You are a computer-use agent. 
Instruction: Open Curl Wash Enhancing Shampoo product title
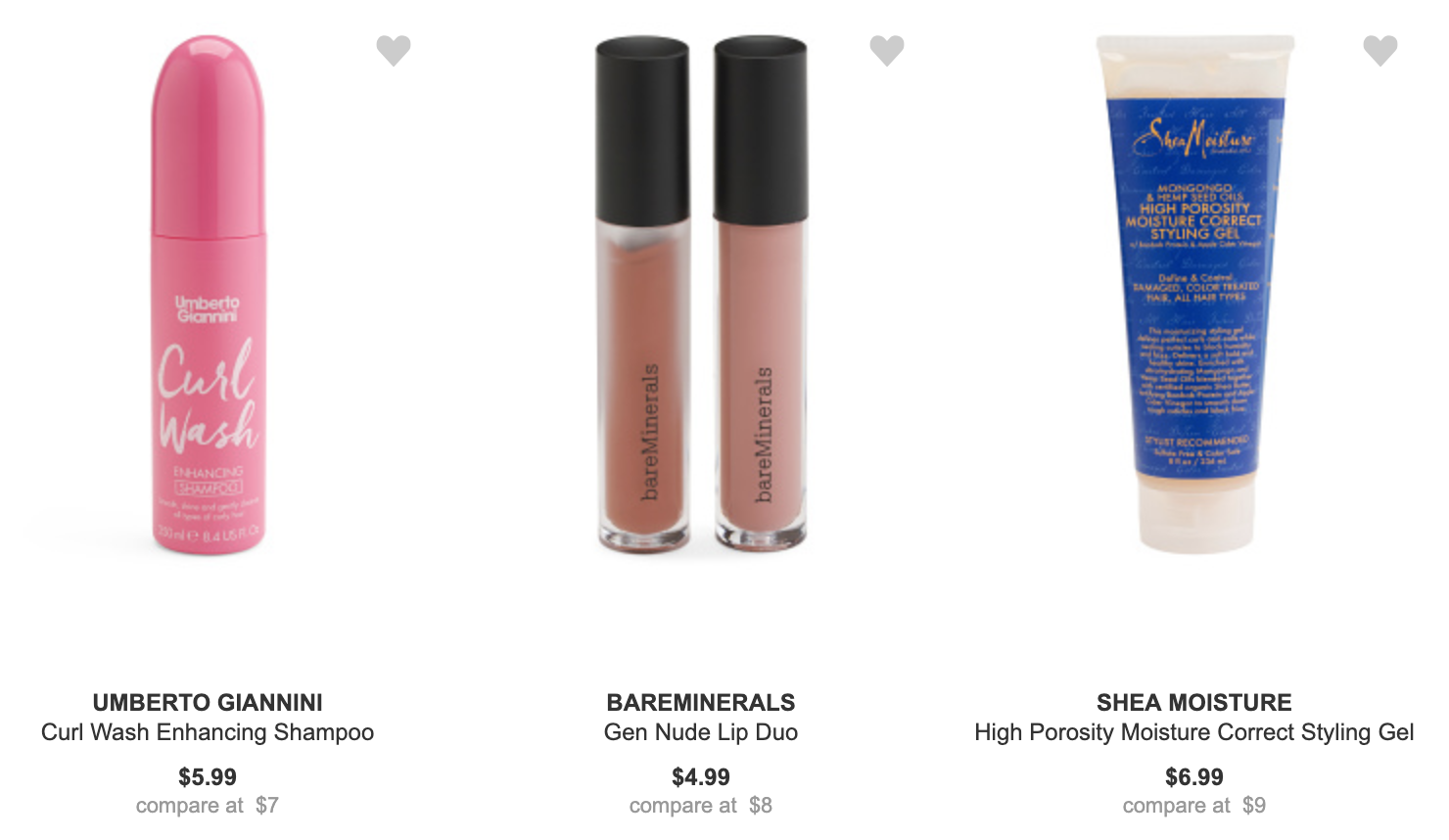(208, 732)
